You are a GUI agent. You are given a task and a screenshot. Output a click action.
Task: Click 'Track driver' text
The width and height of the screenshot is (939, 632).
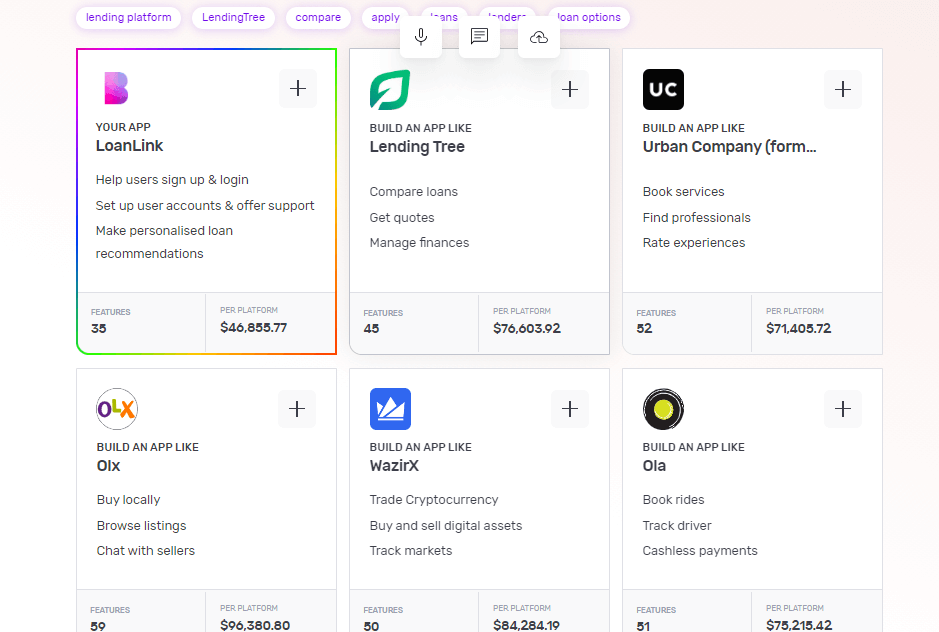[677, 525]
